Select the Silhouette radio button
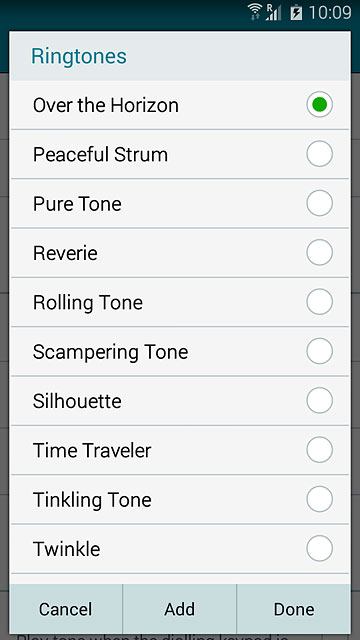Viewport: 360px width, 640px height. [320, 400]
